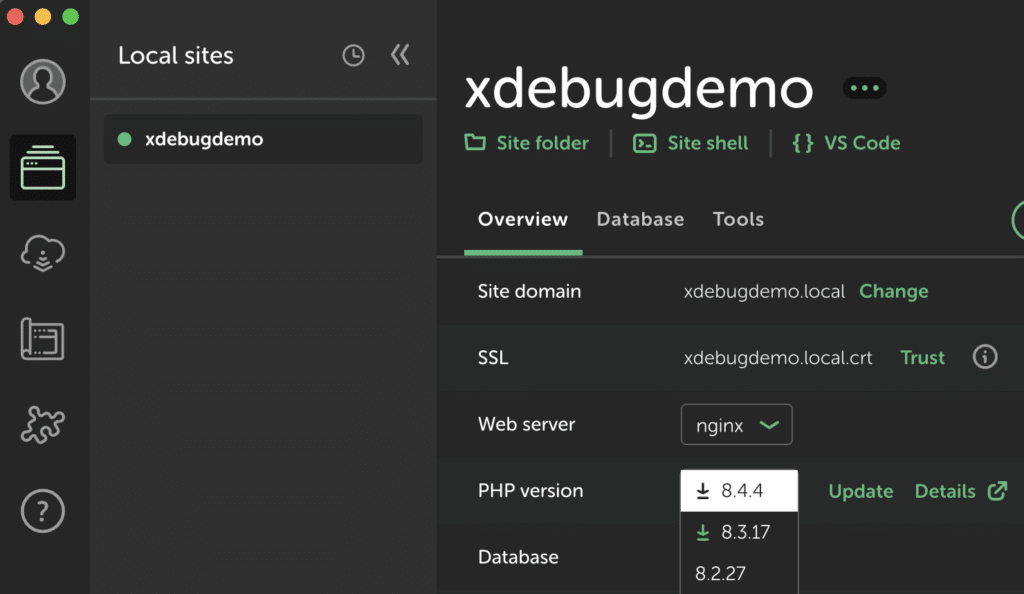Click the terminal icon beside Site shell

645,143
